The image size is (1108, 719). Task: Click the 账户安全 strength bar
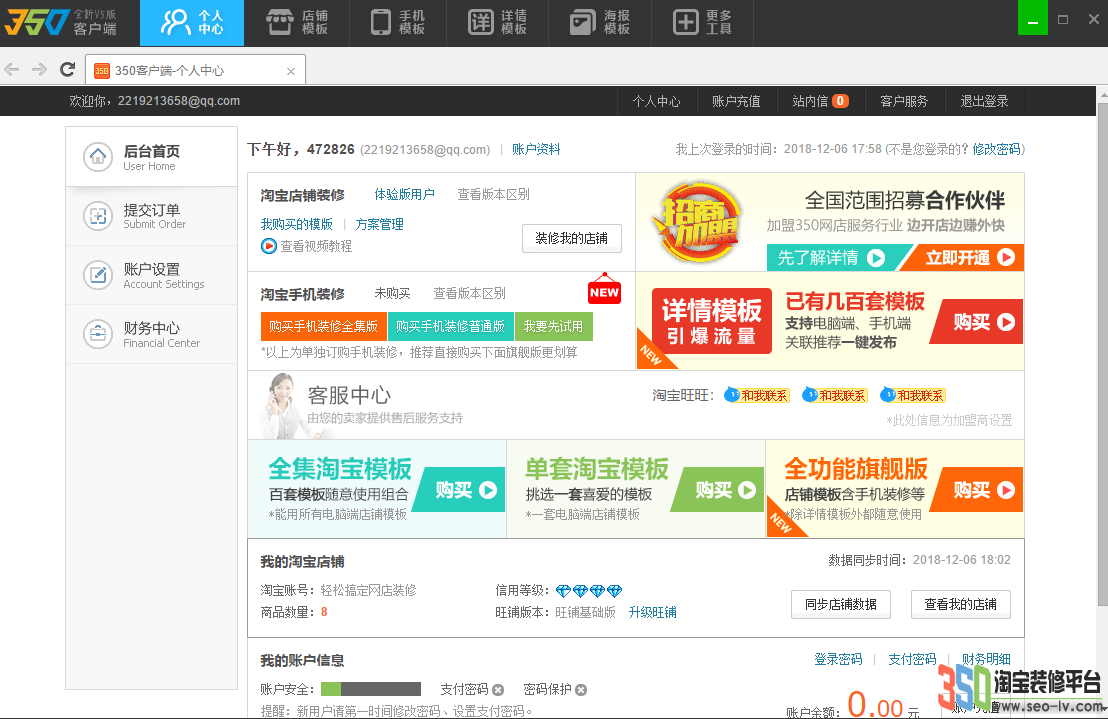[x=370, y=689]
